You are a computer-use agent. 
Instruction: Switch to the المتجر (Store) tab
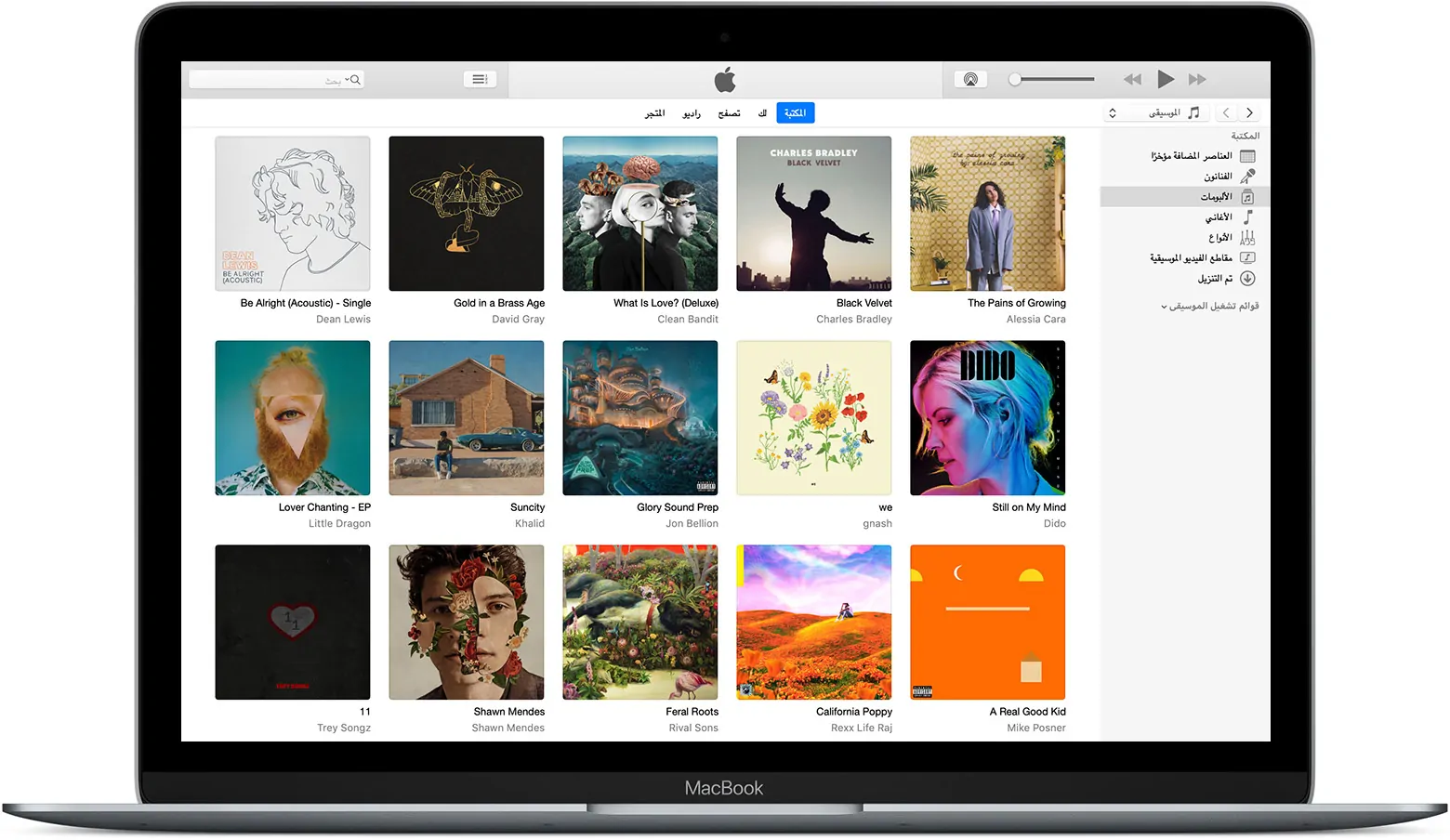pos(655,113)
